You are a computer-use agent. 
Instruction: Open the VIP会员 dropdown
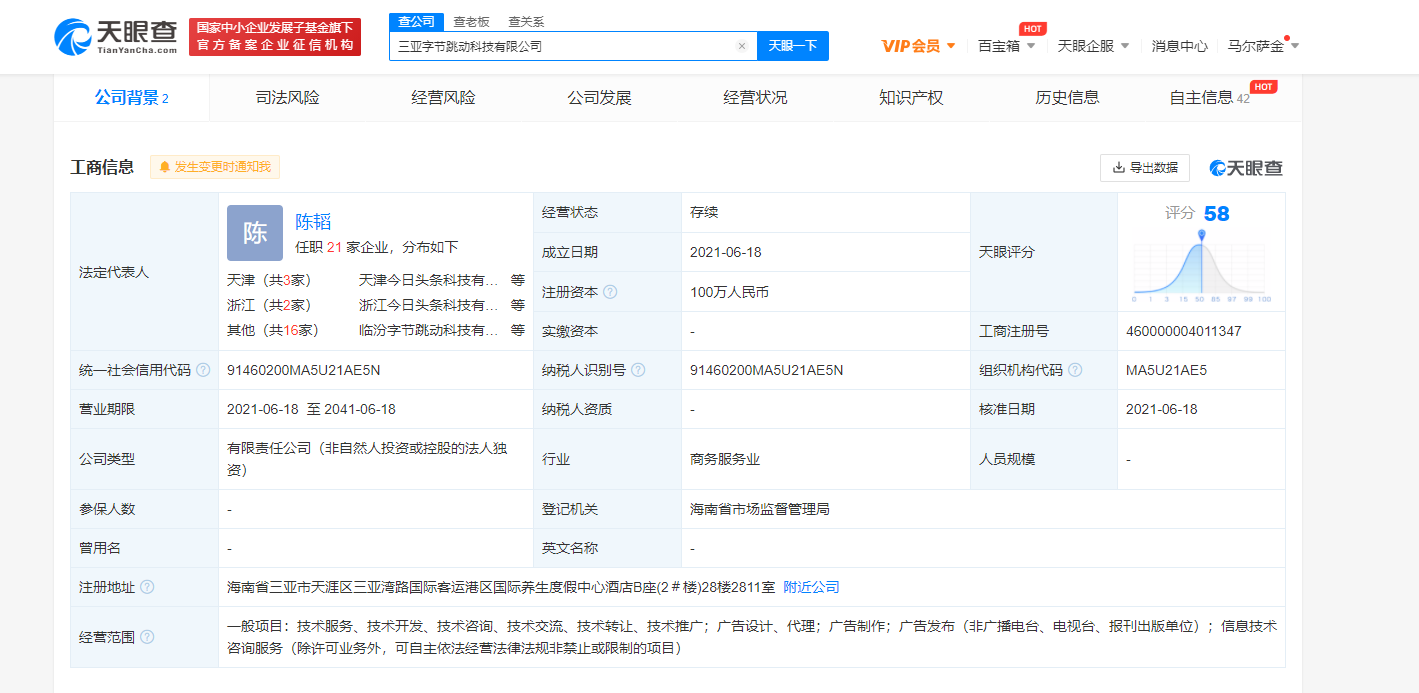(918, 45)
